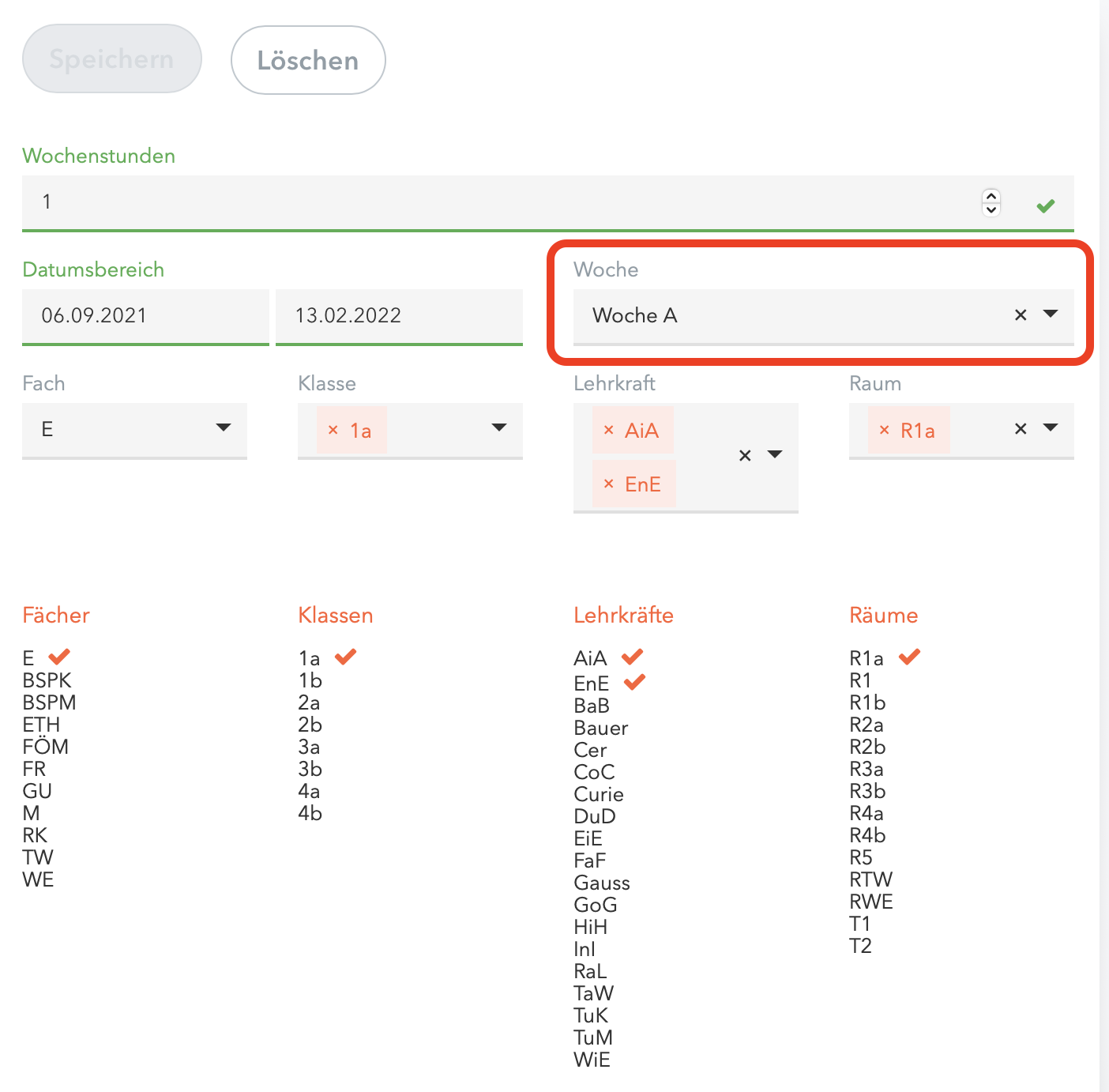Toggle class 1a in Klassen list
This screenshot has width=1109, height=1092.
tap(310, 657)
